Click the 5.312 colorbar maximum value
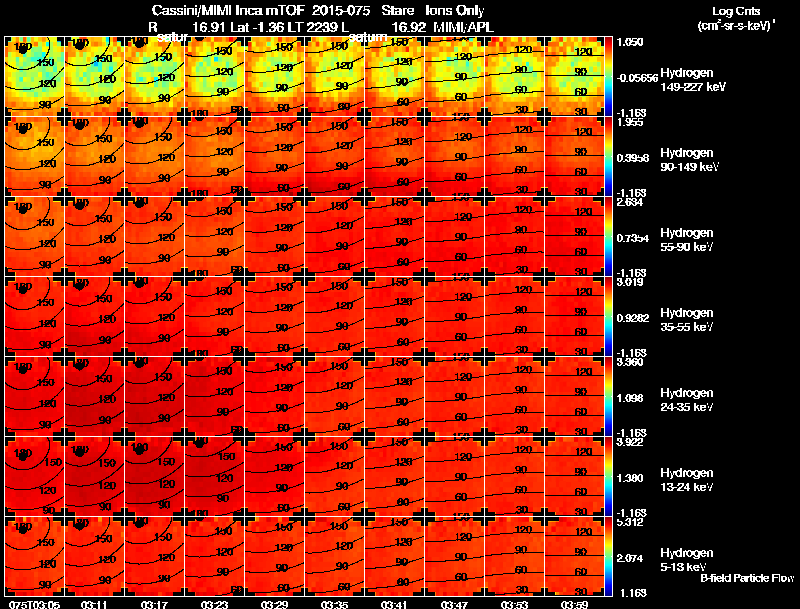800x609 pixels. click(631, 522)
